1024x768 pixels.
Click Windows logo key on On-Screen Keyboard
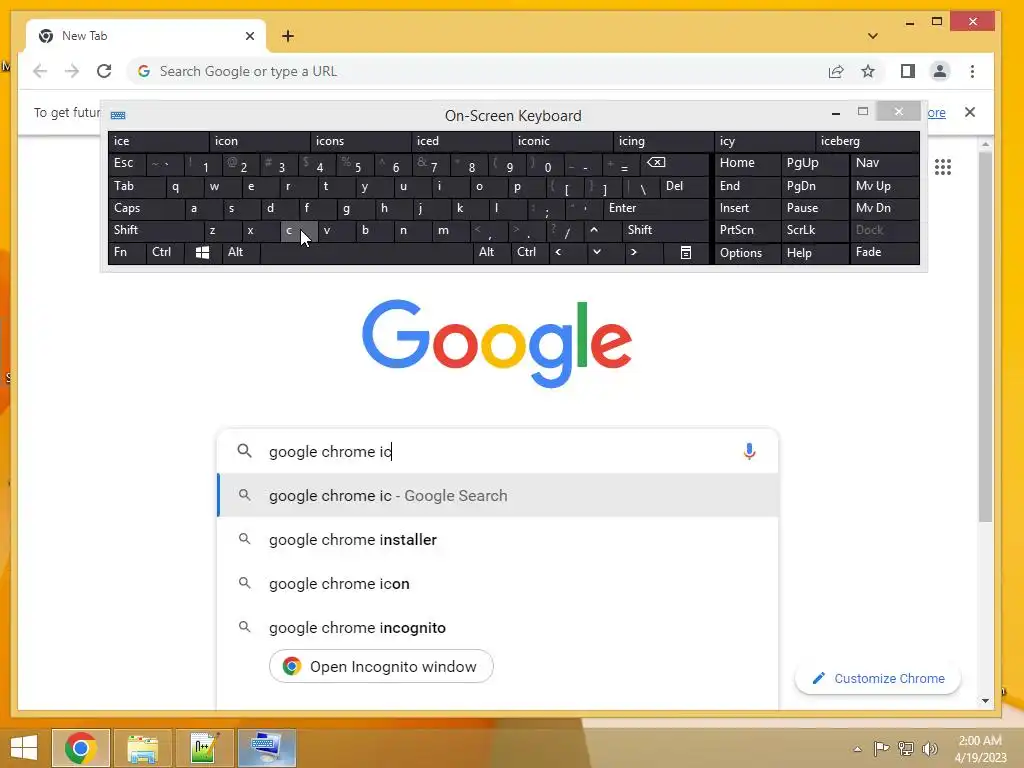(x=202, y=253)
